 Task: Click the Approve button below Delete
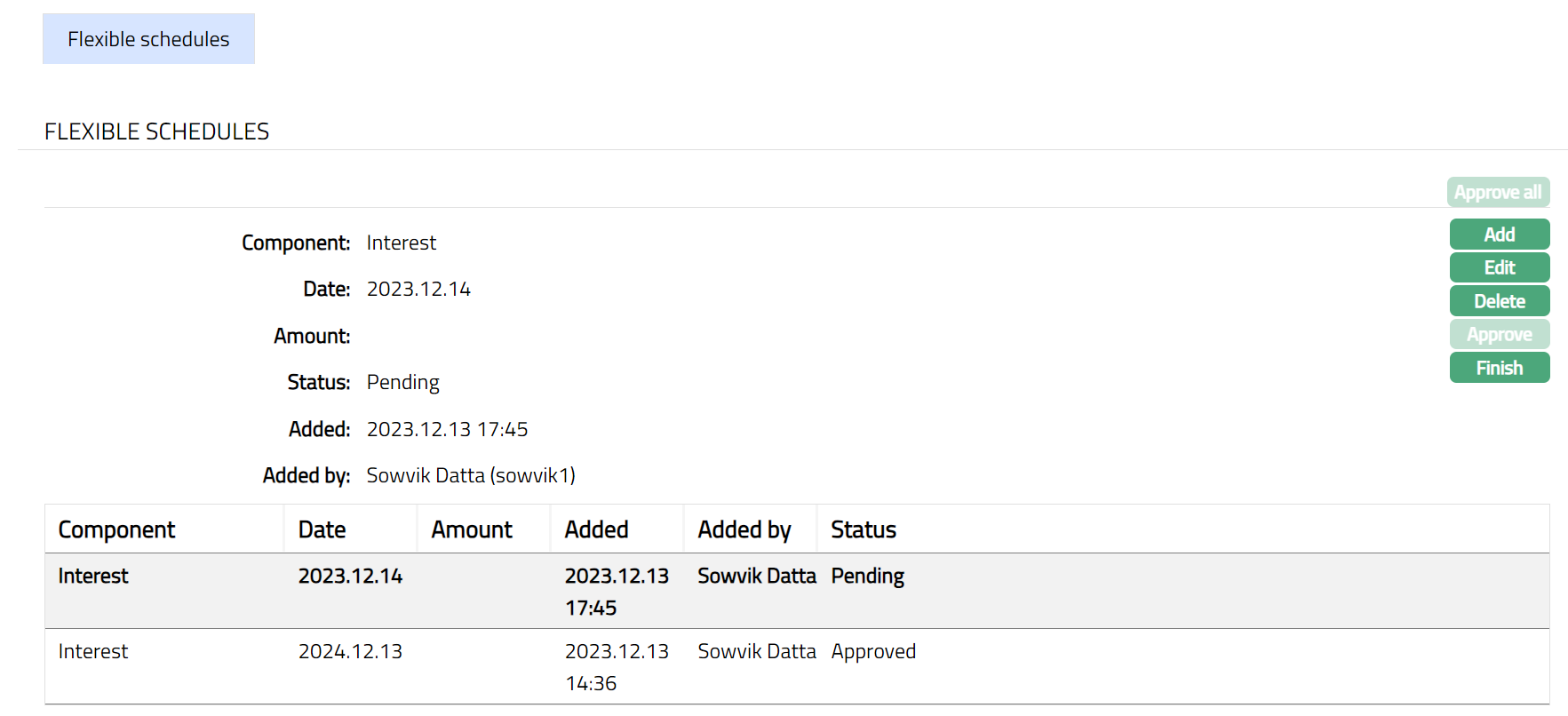click(x=1499, y=335)
